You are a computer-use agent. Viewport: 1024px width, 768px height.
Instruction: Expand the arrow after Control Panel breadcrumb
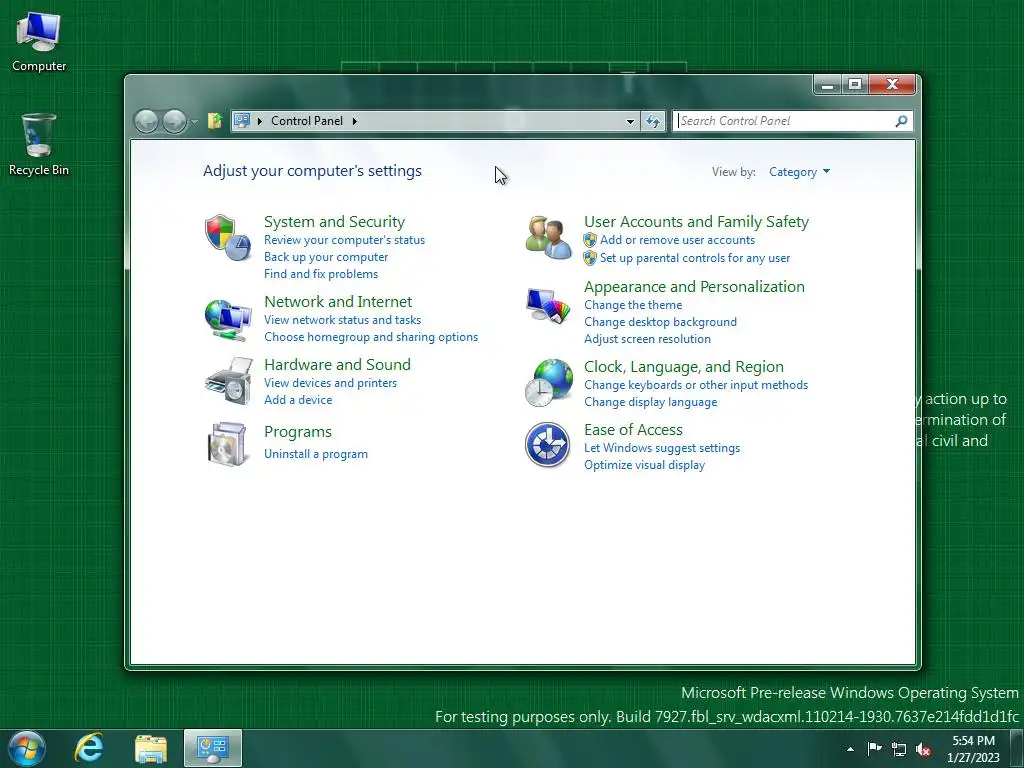pyautogui.click(x=355, y=121)
